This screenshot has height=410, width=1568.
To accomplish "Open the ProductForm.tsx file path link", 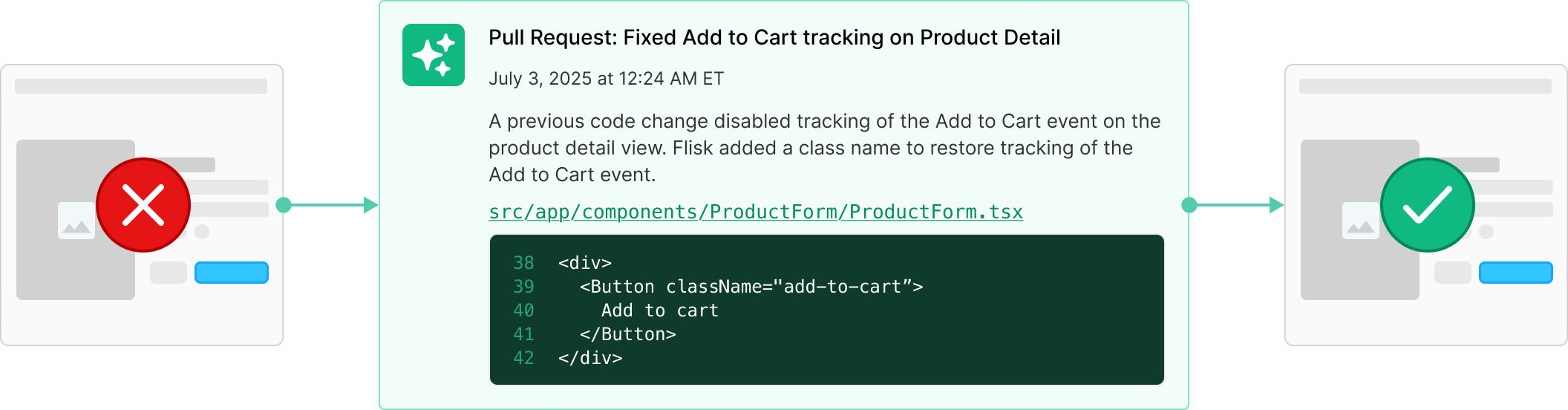I will pos(756,212).
